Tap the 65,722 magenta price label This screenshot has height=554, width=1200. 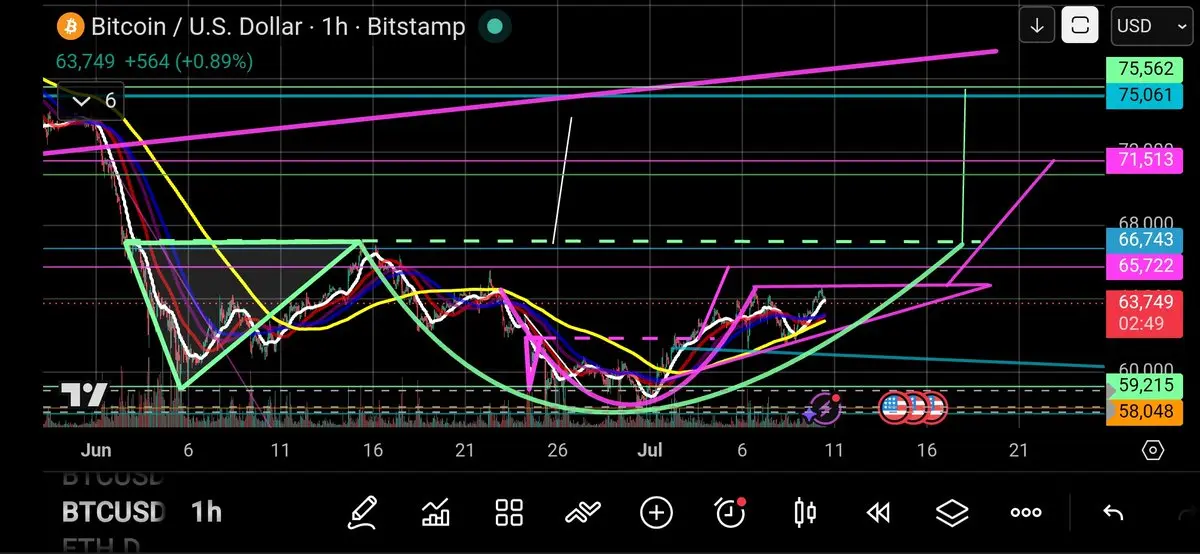pos(1146,266)
